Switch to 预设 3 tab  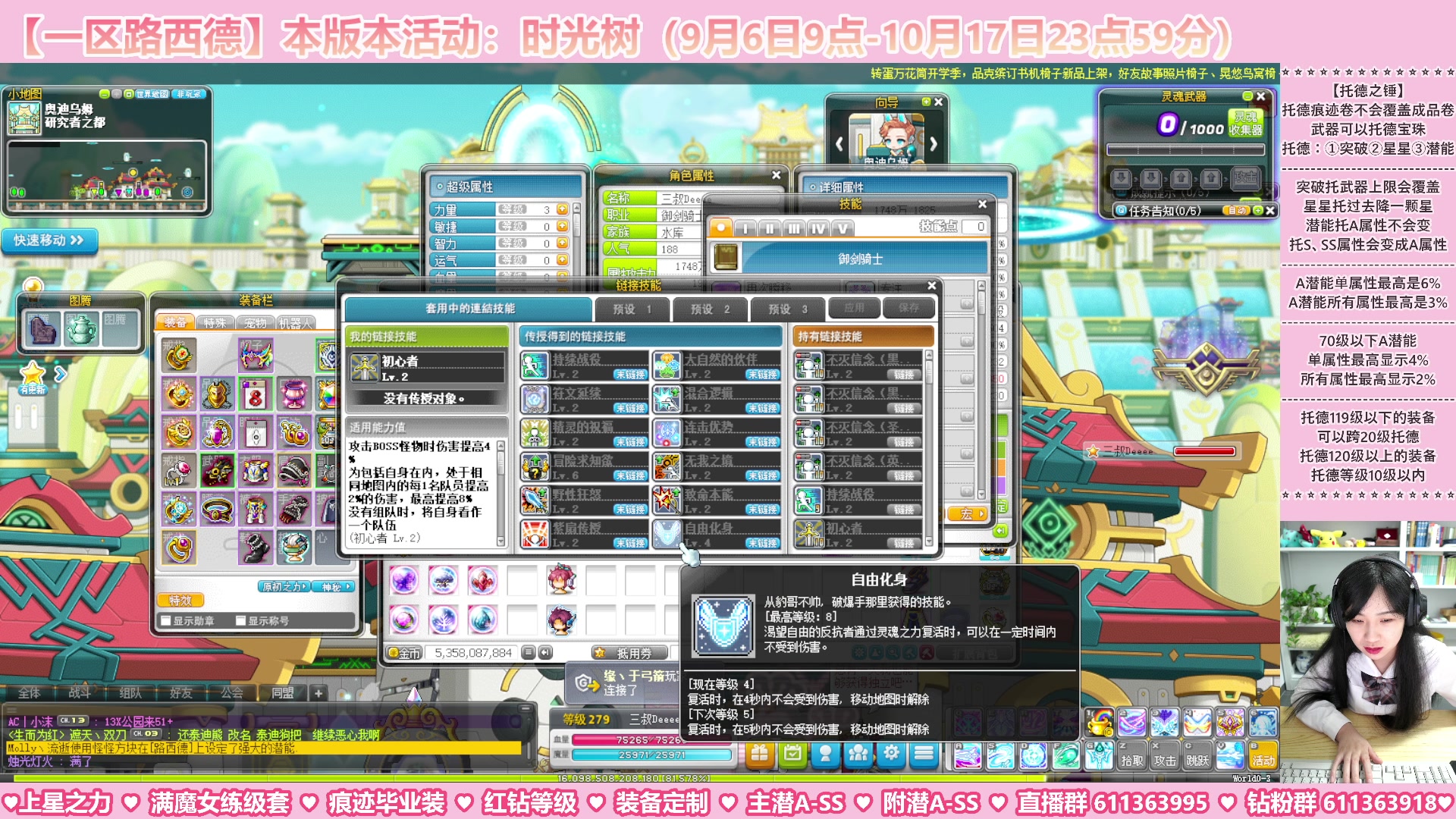(788, 309)
